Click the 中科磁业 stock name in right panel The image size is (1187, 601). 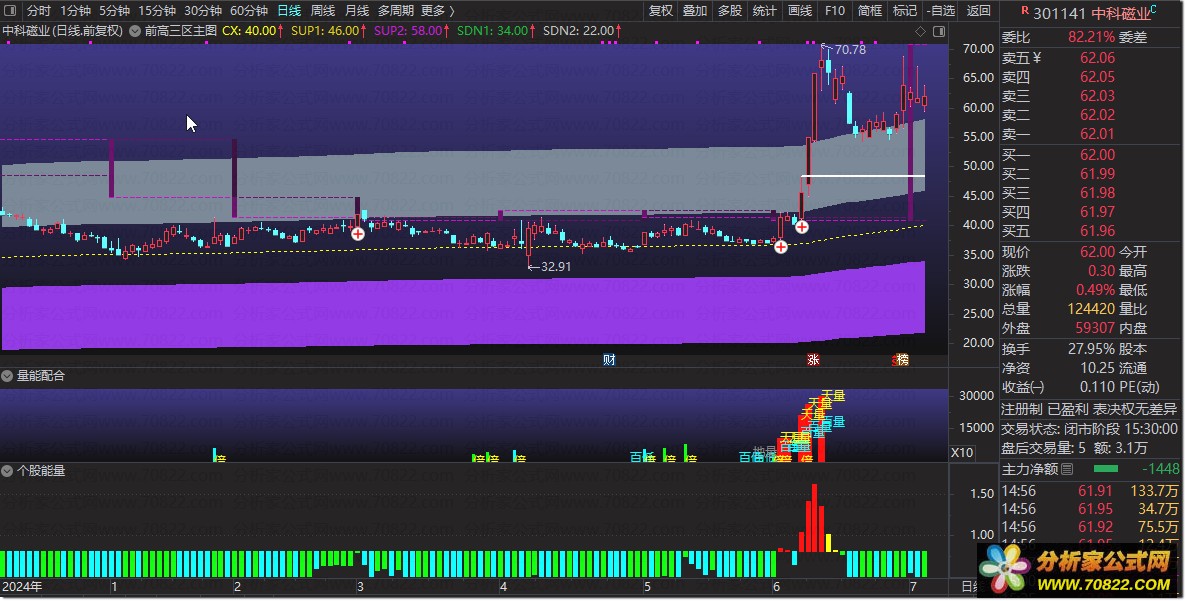[x=1120, y=14]
